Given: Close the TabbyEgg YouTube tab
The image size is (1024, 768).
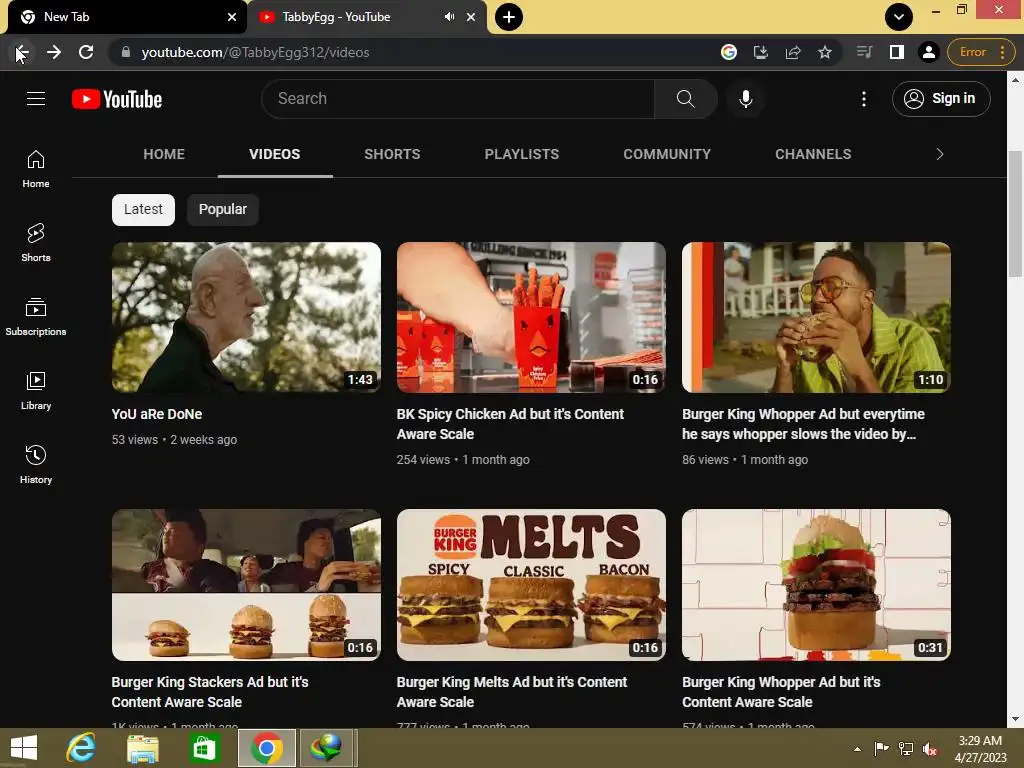Looking at the screenshot, I should coord(471,17).
